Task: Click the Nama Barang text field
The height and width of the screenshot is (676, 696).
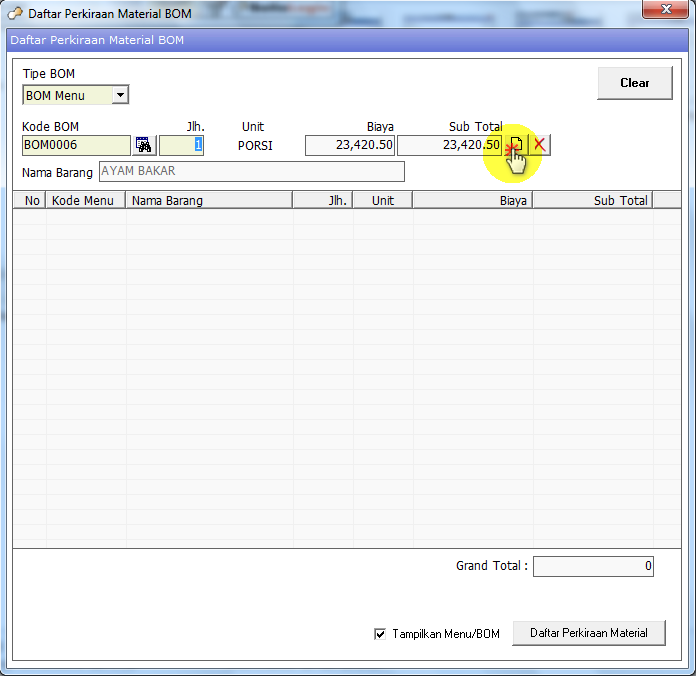Action: pos(252,172)
